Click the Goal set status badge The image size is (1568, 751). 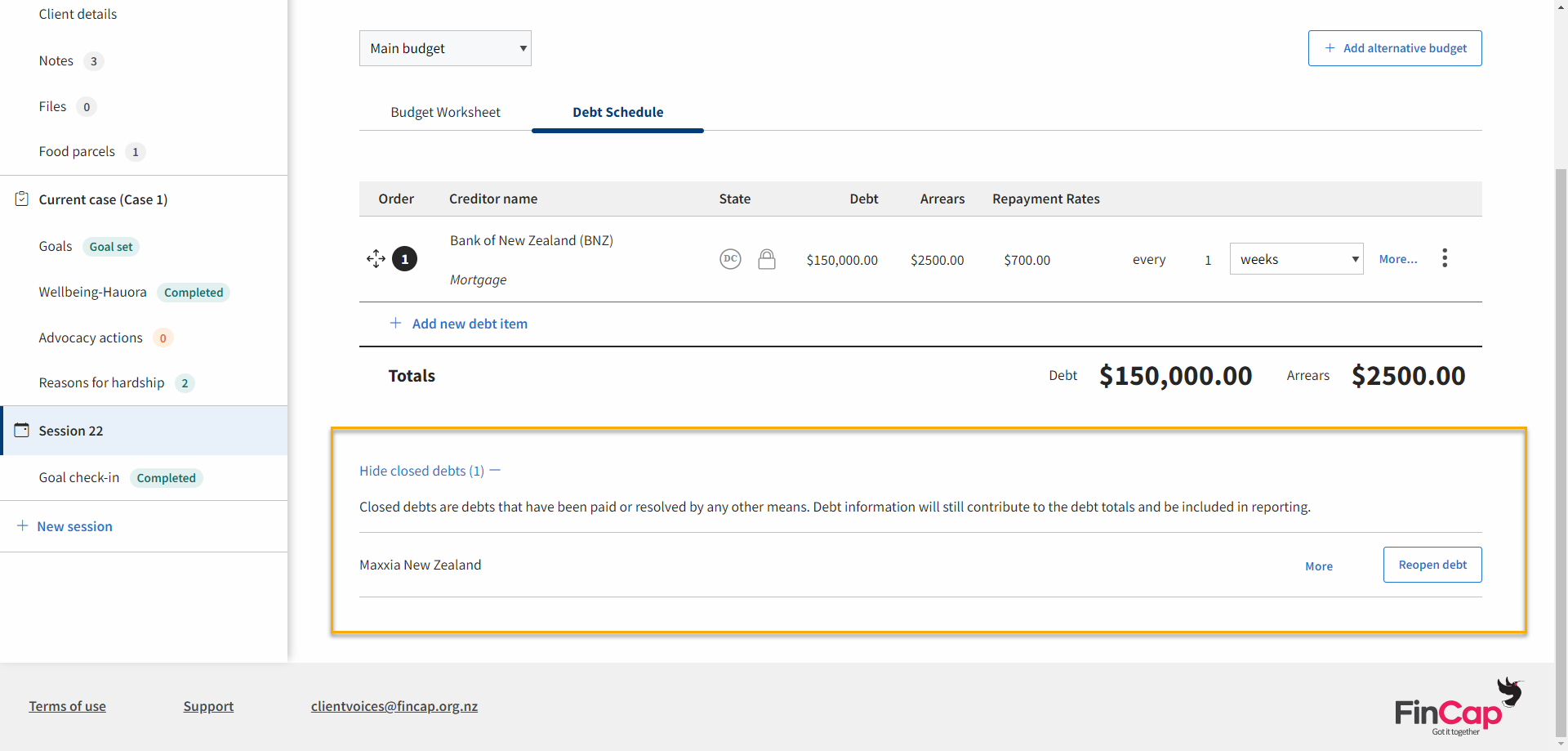coord(111,247)
